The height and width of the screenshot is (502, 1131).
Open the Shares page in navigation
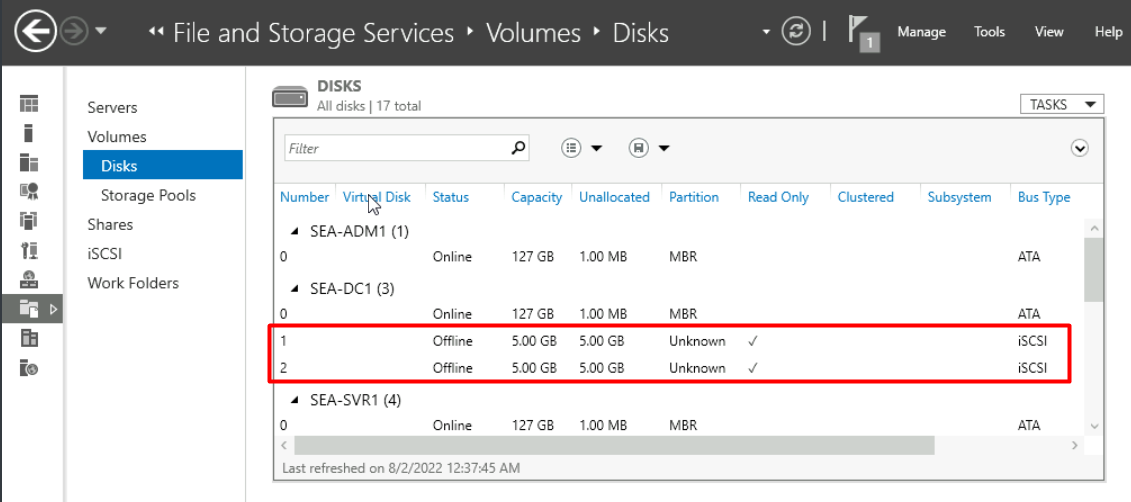[110, 224]
